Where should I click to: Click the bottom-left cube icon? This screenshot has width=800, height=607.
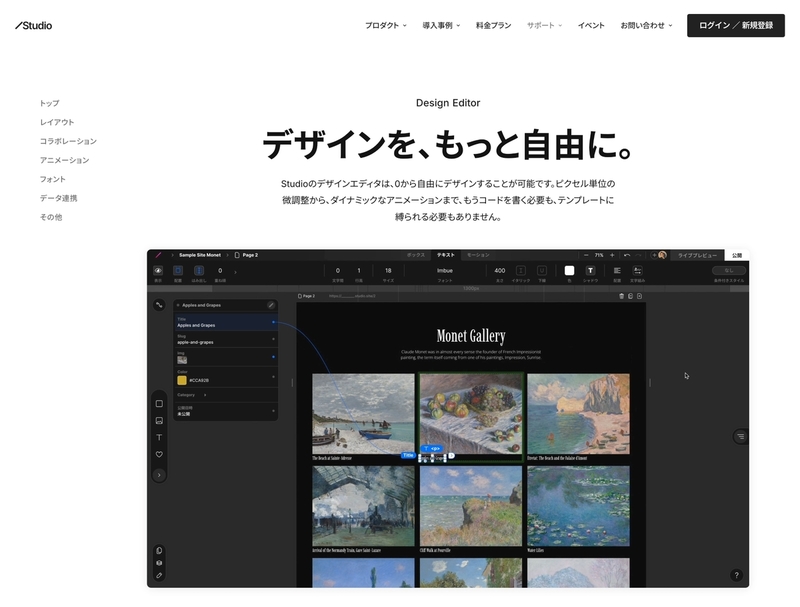(x=159, y=563)
